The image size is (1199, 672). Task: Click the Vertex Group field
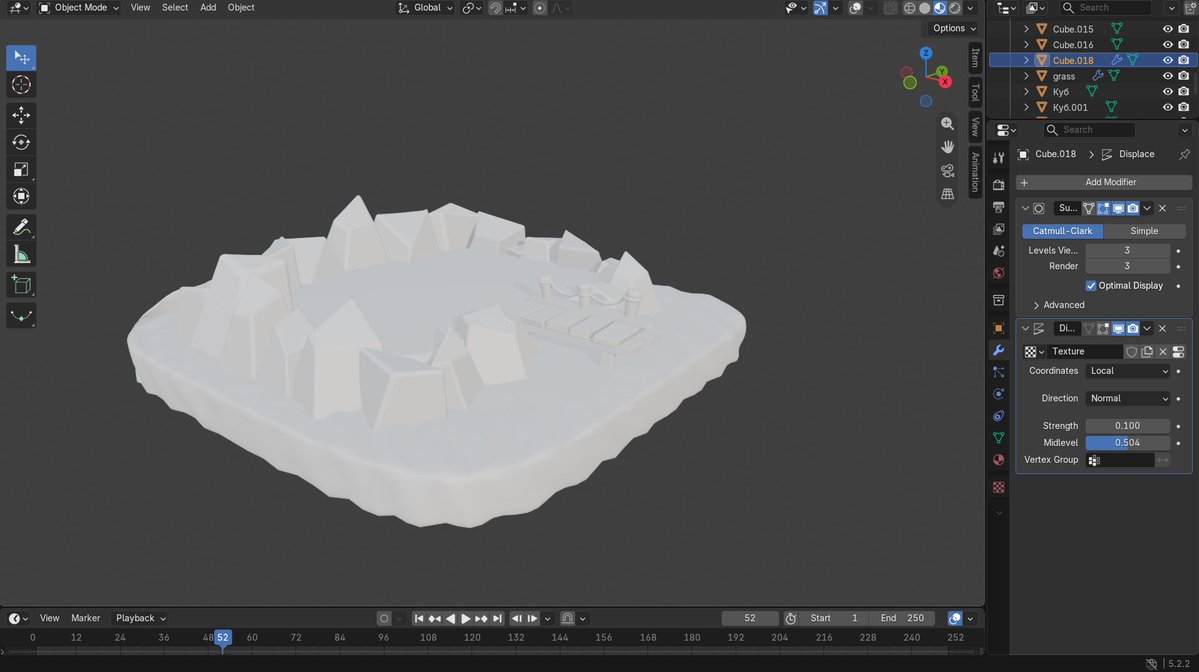pyautogui.click(x=1119, y=460)
